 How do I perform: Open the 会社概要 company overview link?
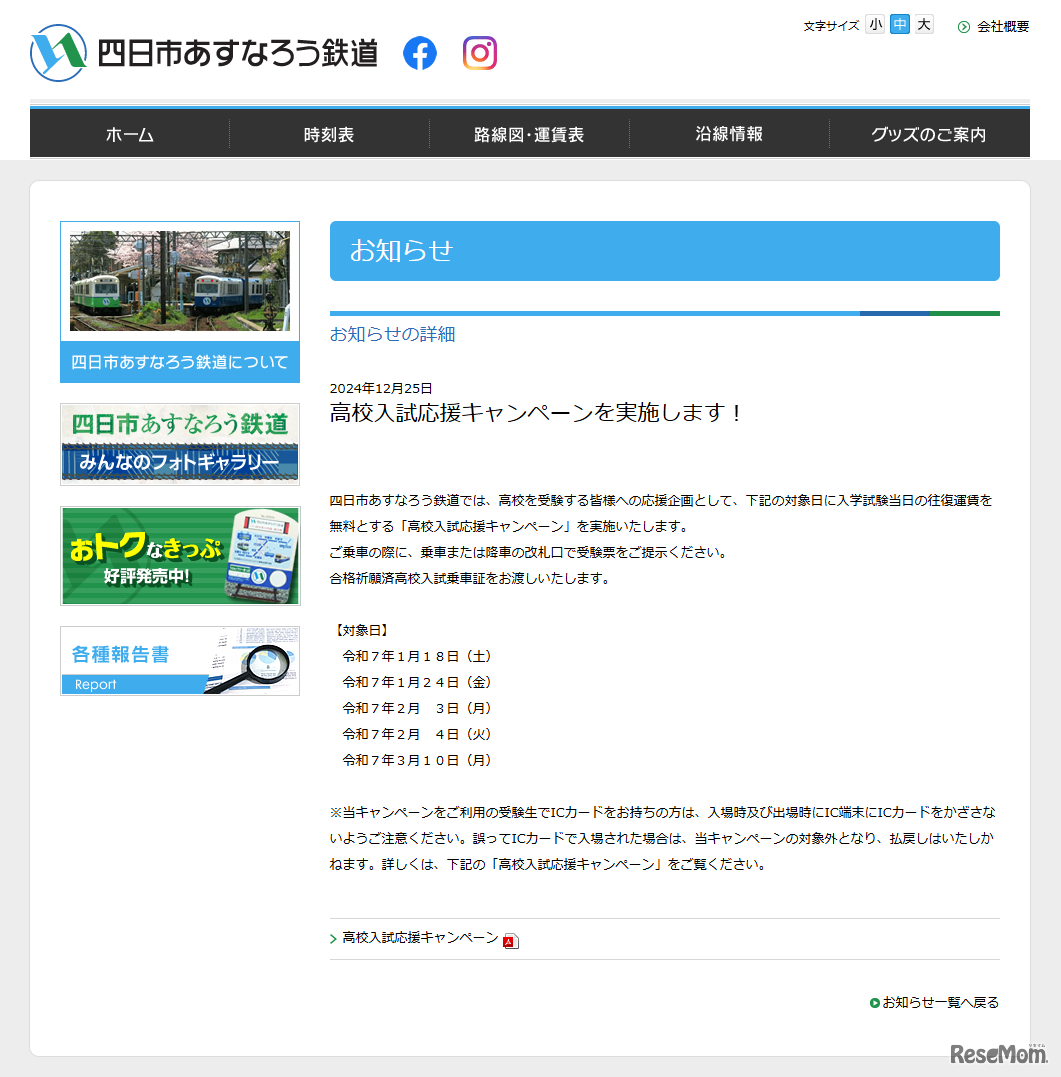tap(1001, 27)
